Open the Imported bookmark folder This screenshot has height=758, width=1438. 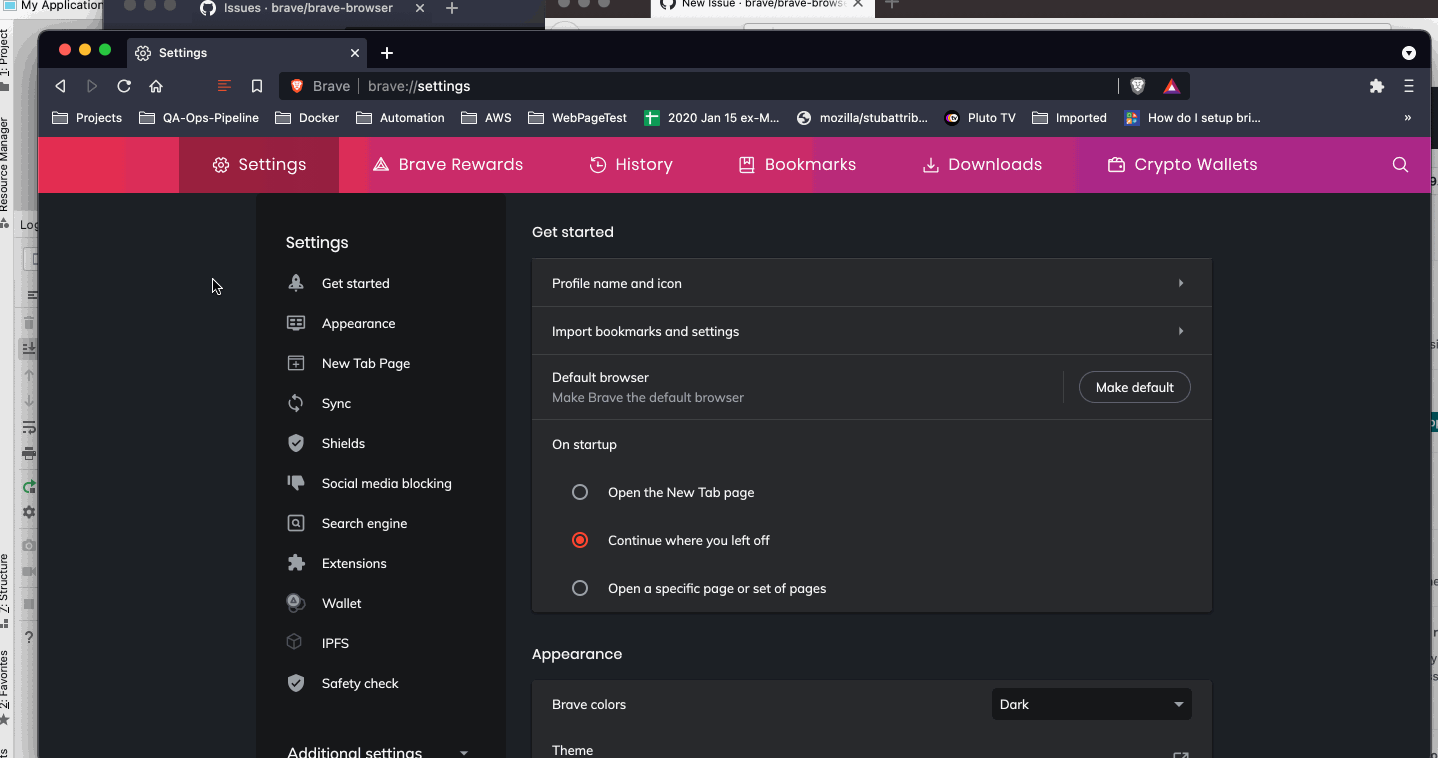click(1069, 118)
